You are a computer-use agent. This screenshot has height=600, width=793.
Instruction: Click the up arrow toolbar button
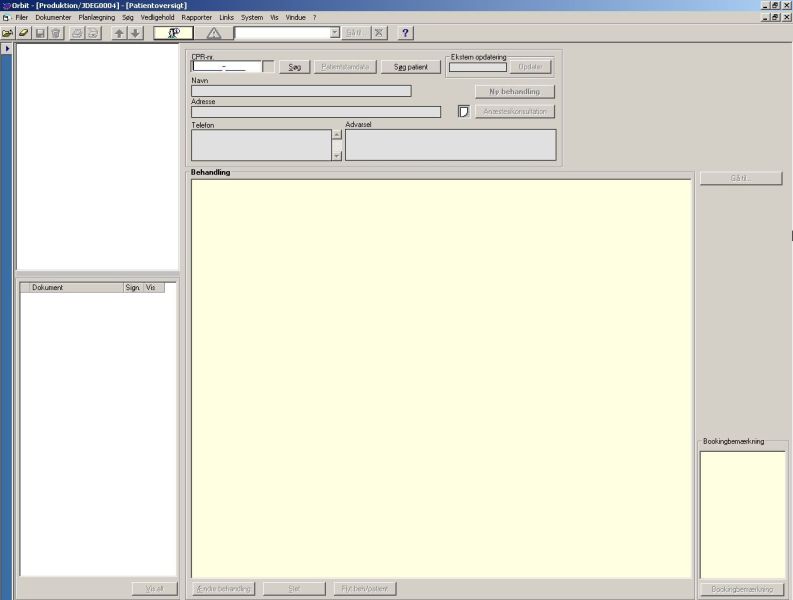[119, 33]
